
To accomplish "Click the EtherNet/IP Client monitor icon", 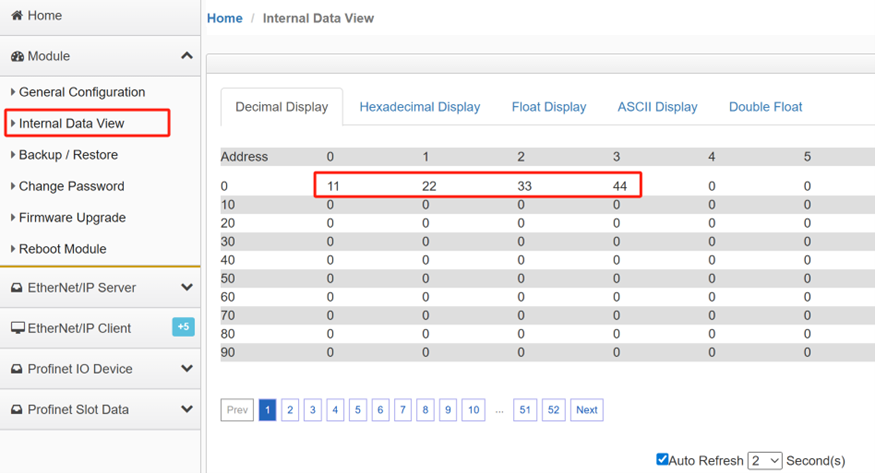I will tap(18, 328).
